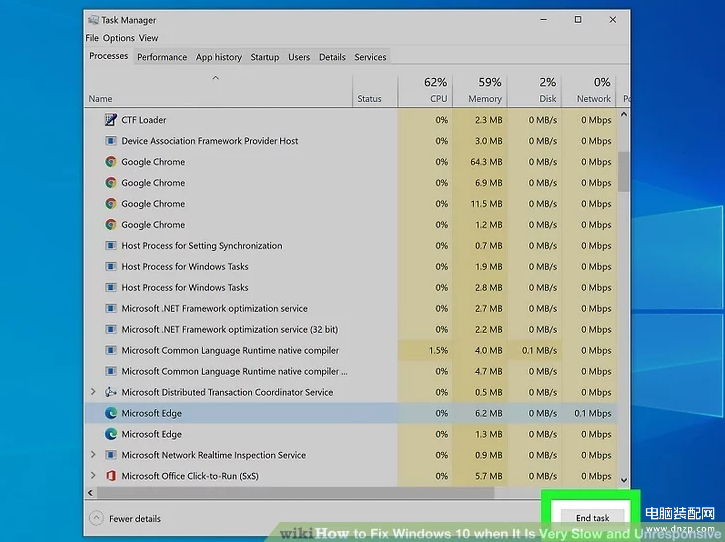Select the Processes tab
The width and height of the screenshot is (725, 542).
[109, 56]
